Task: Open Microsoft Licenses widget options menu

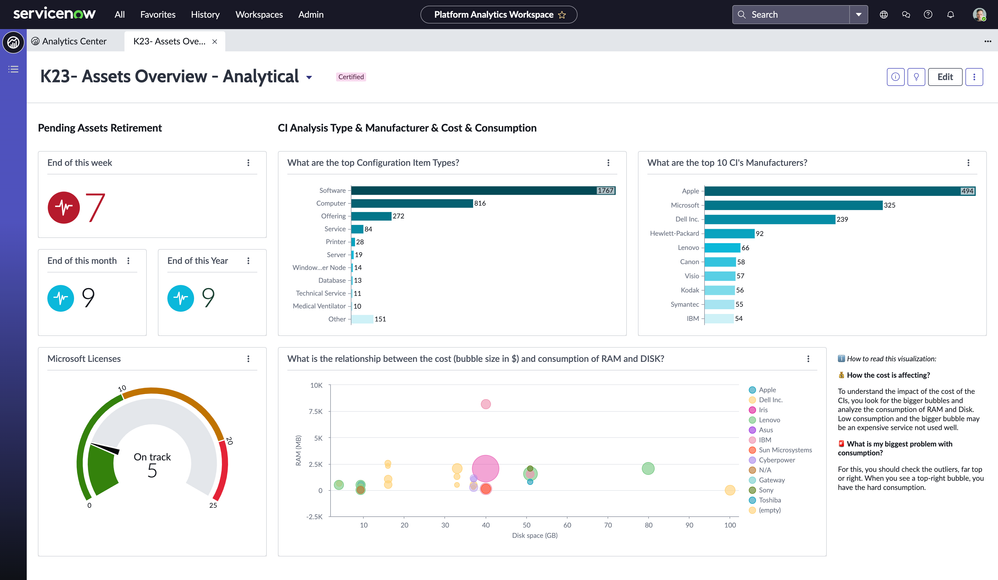Action: tap(248, 359)
